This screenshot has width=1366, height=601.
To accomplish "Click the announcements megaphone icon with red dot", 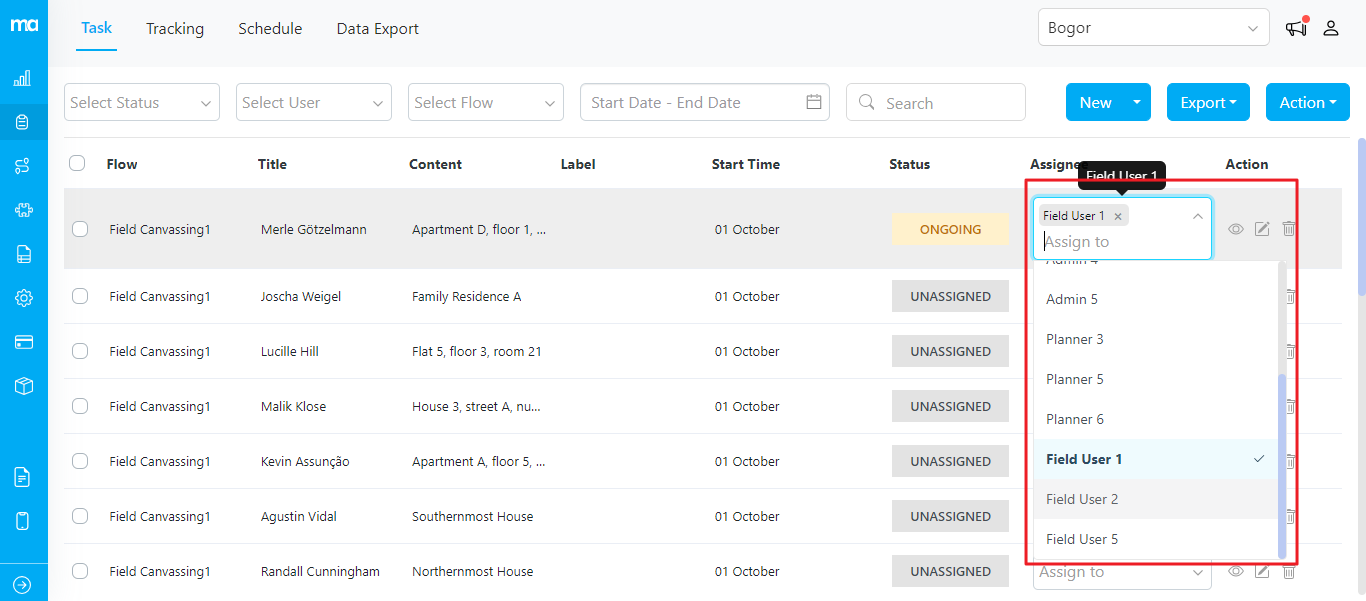I will coord(1295,28).
